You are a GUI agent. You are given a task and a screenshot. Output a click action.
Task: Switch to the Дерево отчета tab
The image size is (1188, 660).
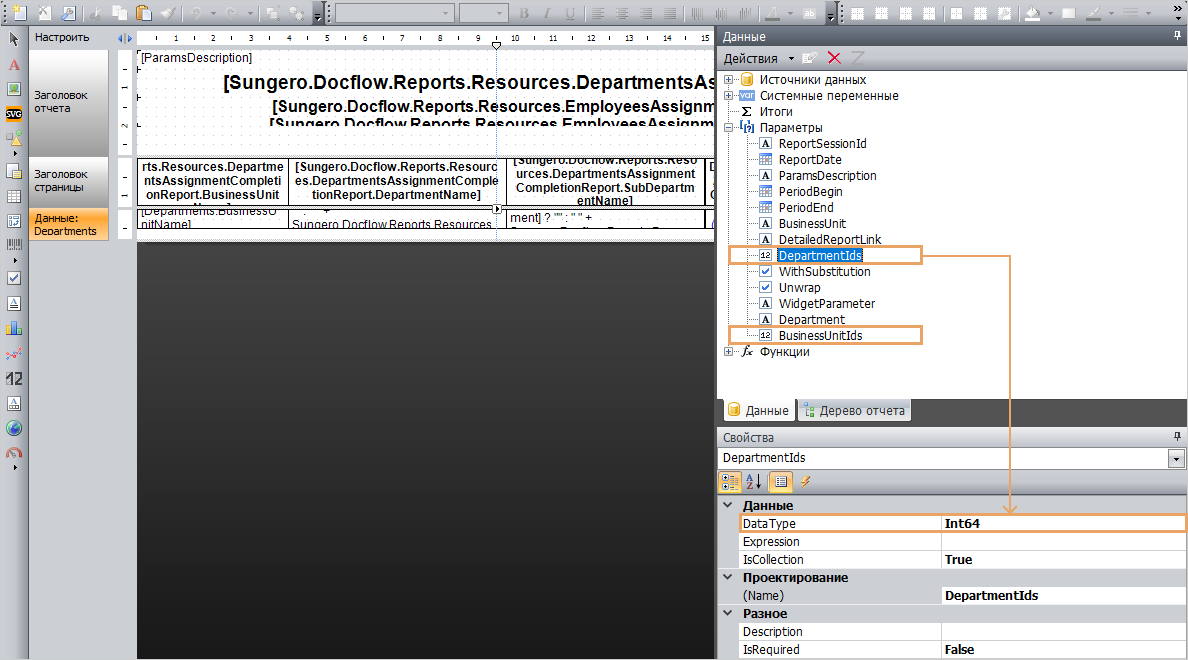click(x=854, y=411)
